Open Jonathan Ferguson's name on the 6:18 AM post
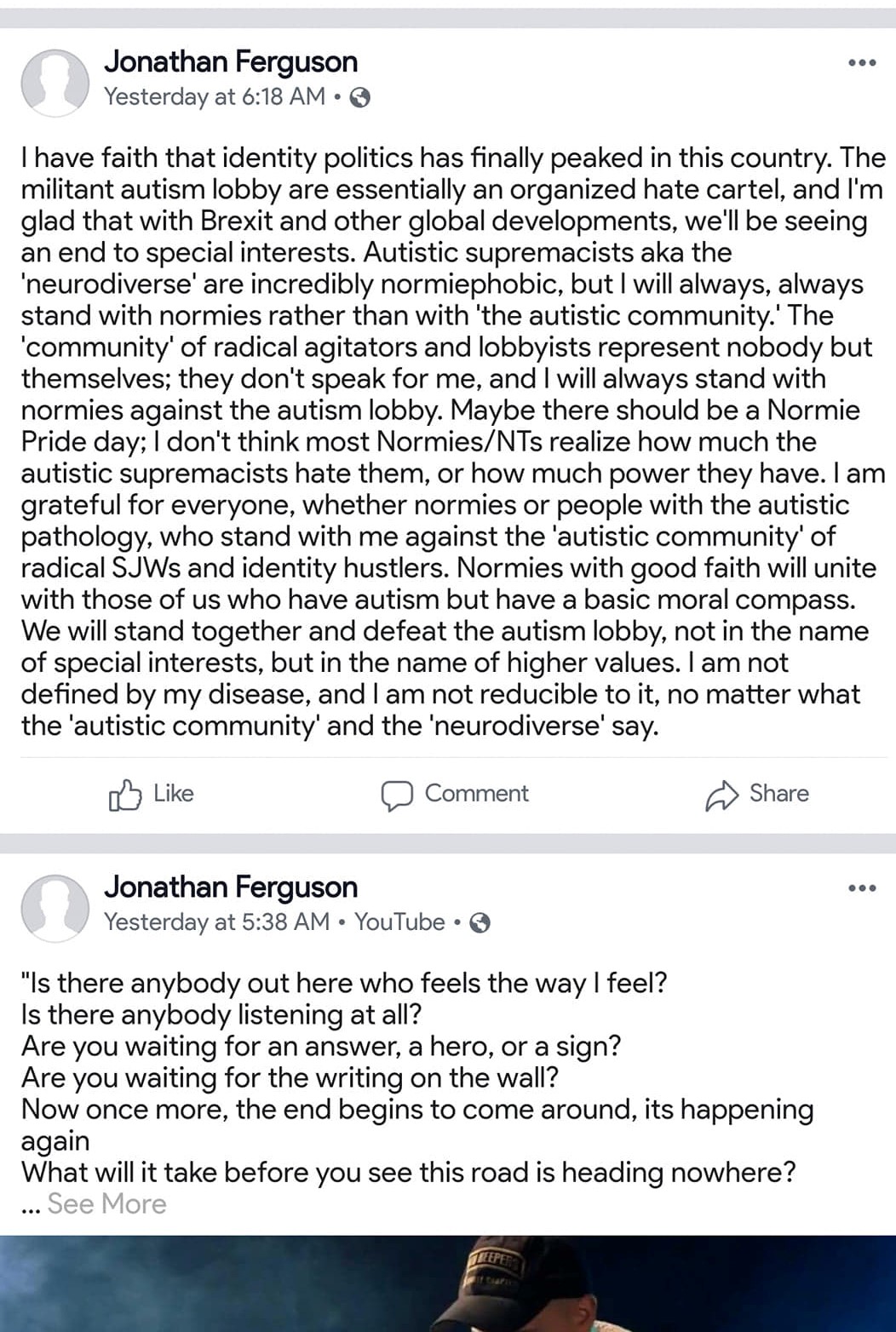 coord(231,62)
